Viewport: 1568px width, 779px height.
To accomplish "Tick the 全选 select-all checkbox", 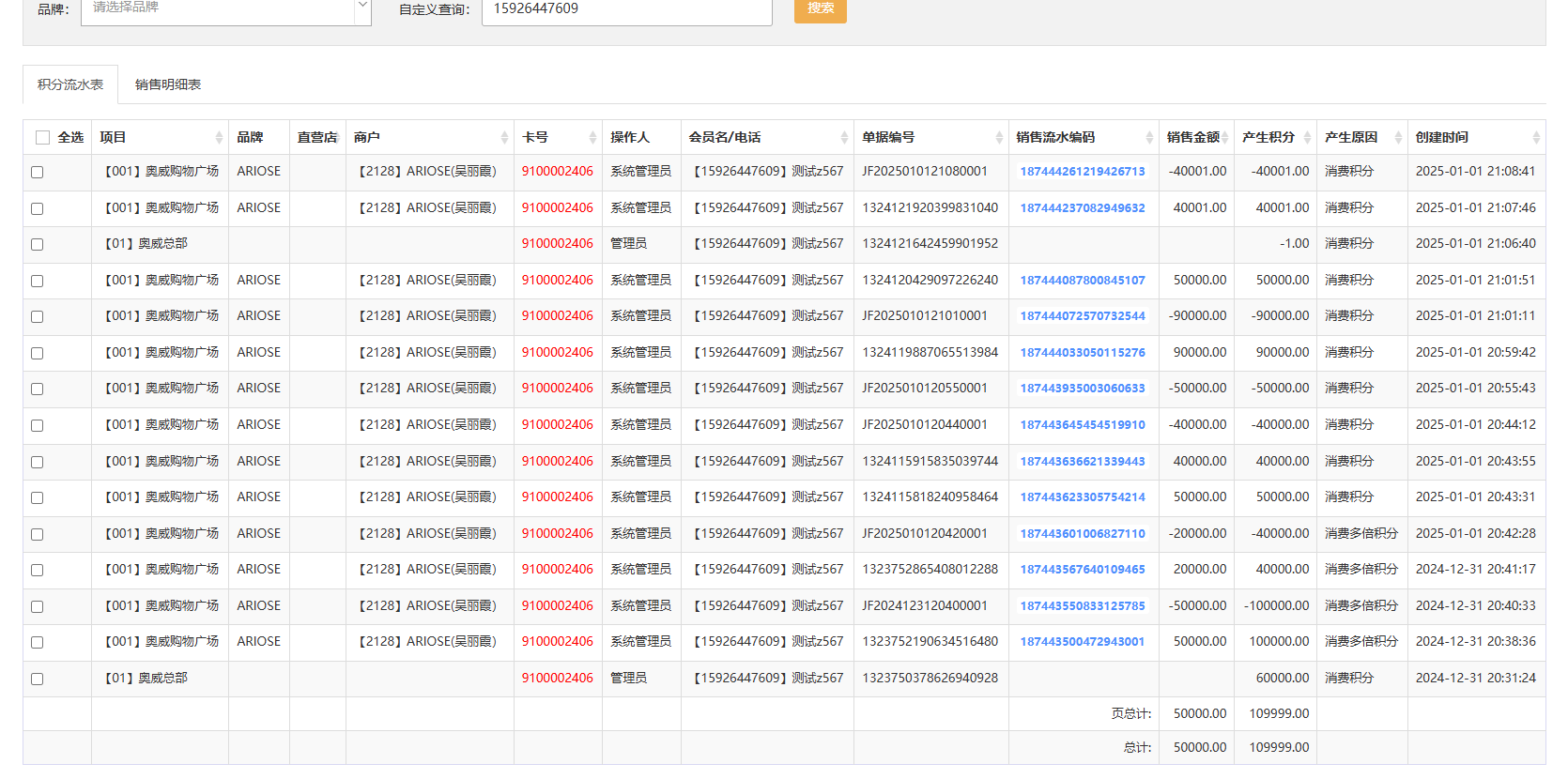I will [x=42, y=138].
